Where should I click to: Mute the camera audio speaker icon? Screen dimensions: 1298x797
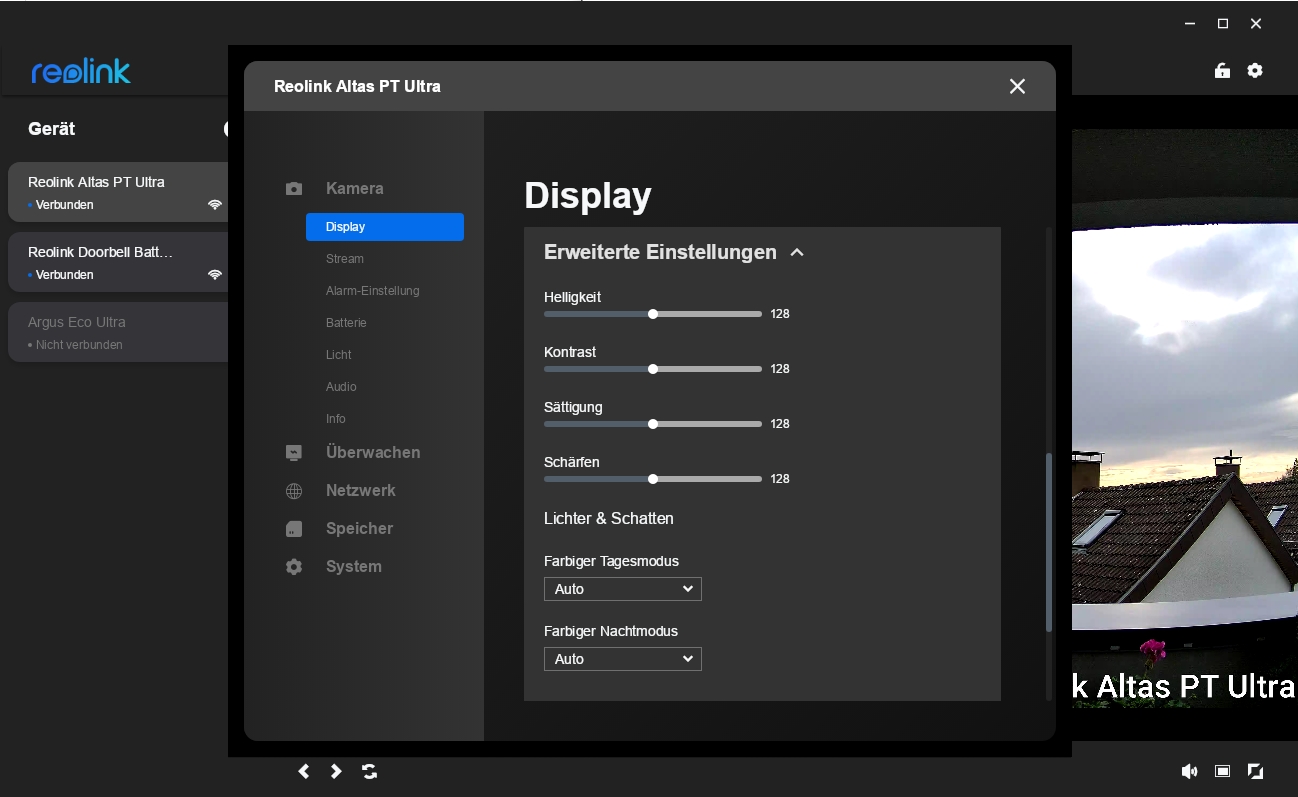pos(1189,771)
